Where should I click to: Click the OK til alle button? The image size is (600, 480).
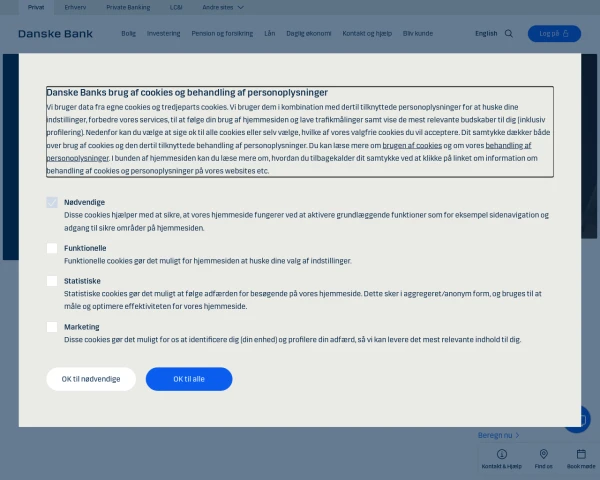pyautogui.click(x=189, y=379)
